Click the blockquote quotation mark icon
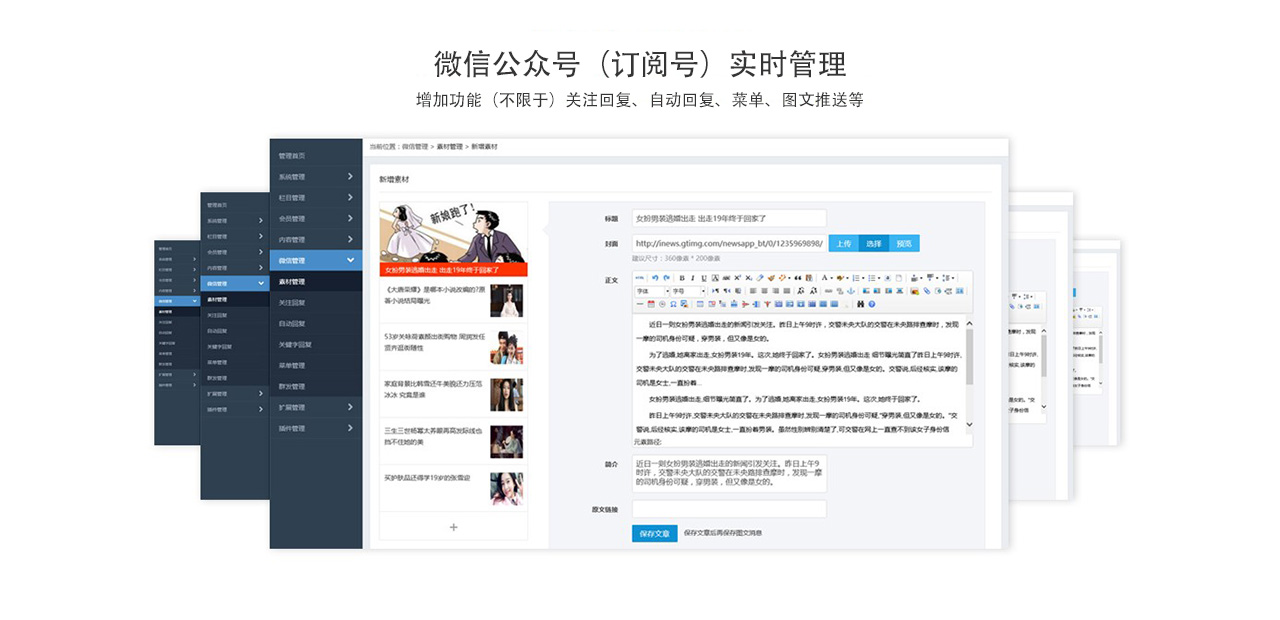1280x620 pixels. click(797, 278)
